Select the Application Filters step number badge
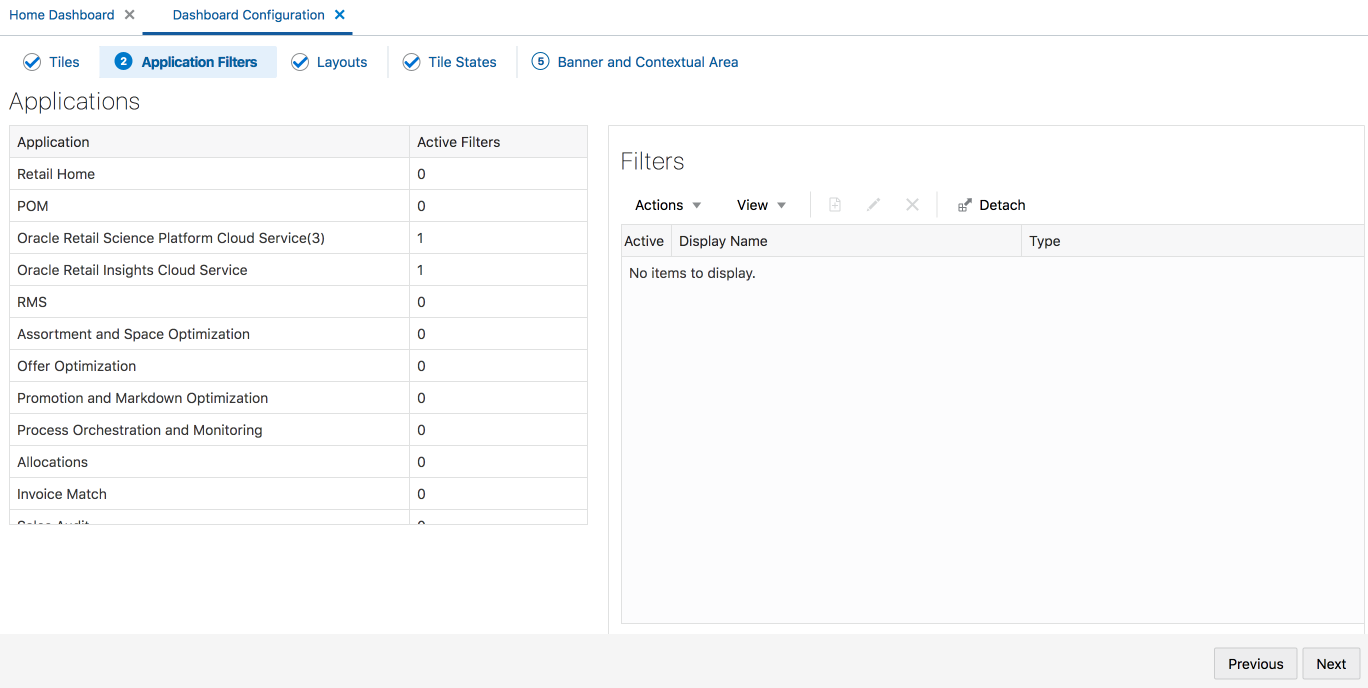1368x688 pixels. tap(122, 62)
